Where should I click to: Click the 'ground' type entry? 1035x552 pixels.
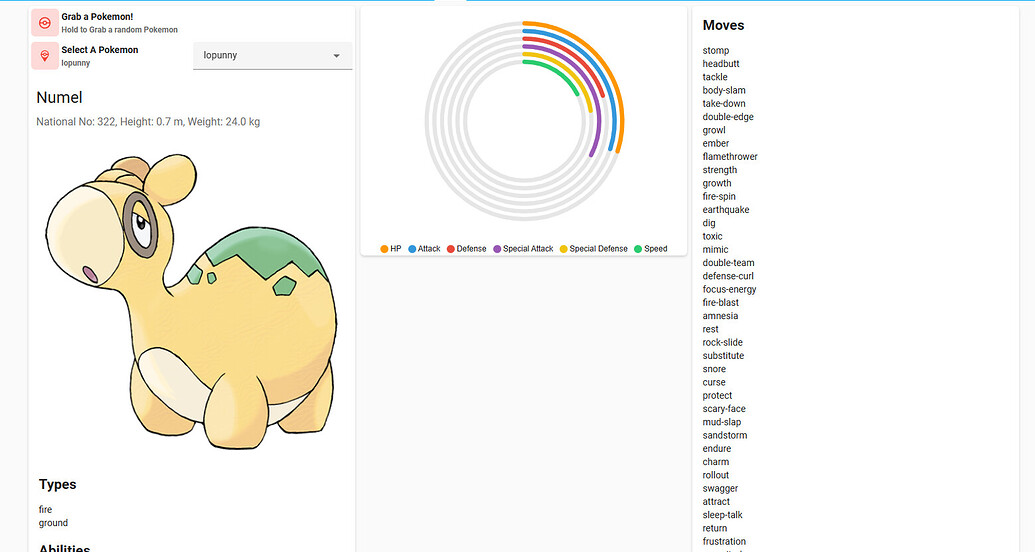click(53, 522)
